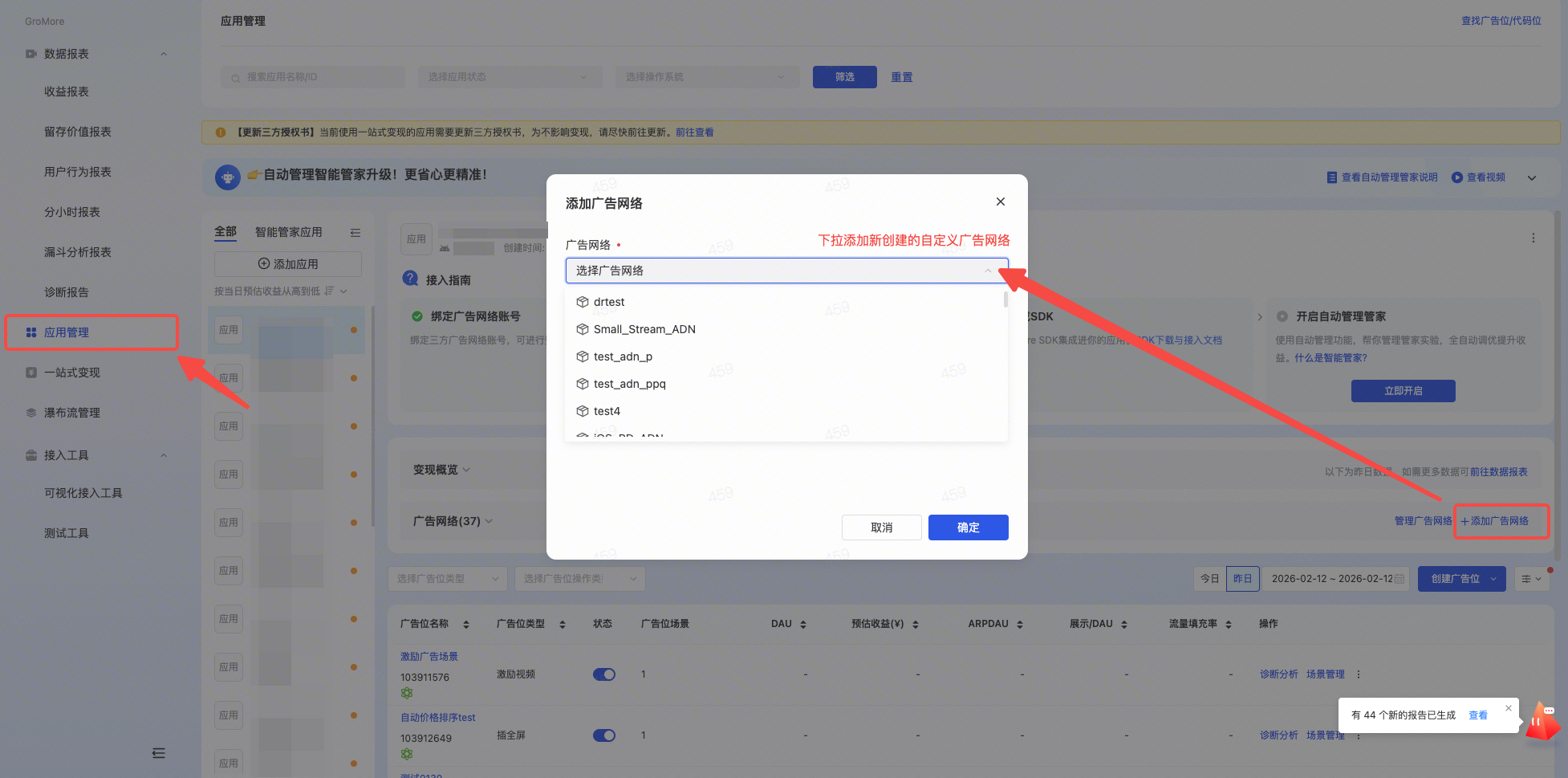Screen dimensions: 1568x778
Task: Select drtest from the network list
Action: click(x=609, y=302)
